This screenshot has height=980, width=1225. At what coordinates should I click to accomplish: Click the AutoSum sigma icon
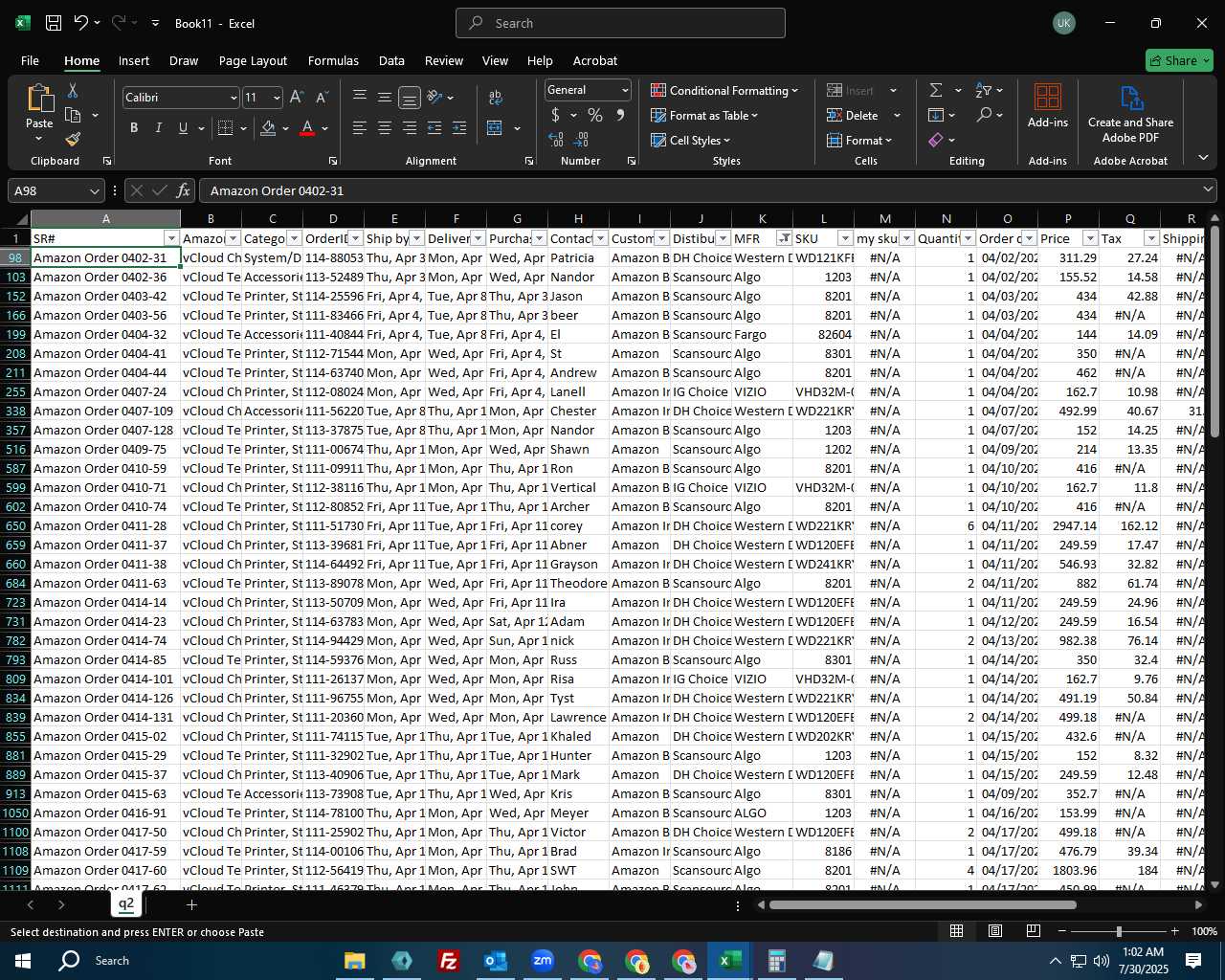coord(936,90)
